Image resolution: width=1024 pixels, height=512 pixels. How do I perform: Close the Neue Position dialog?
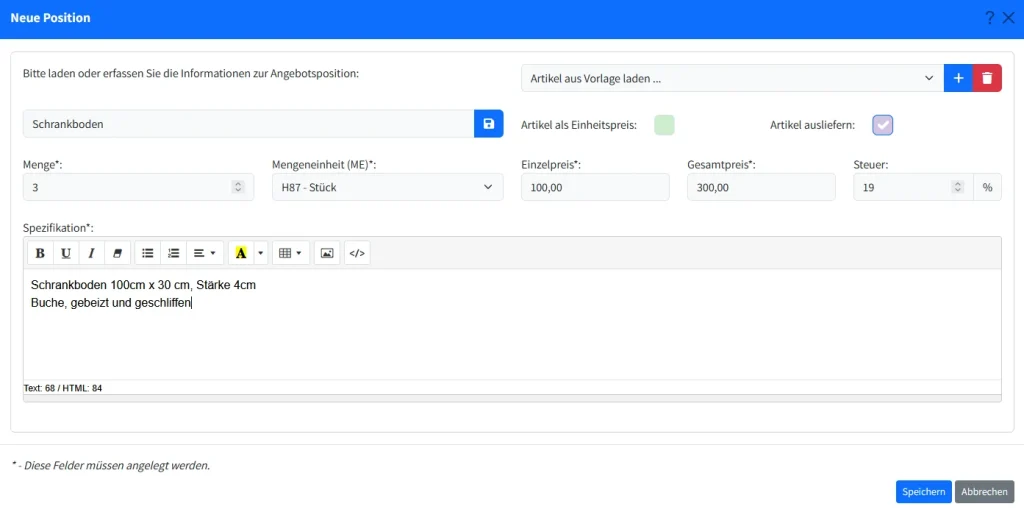(1008, 18)
